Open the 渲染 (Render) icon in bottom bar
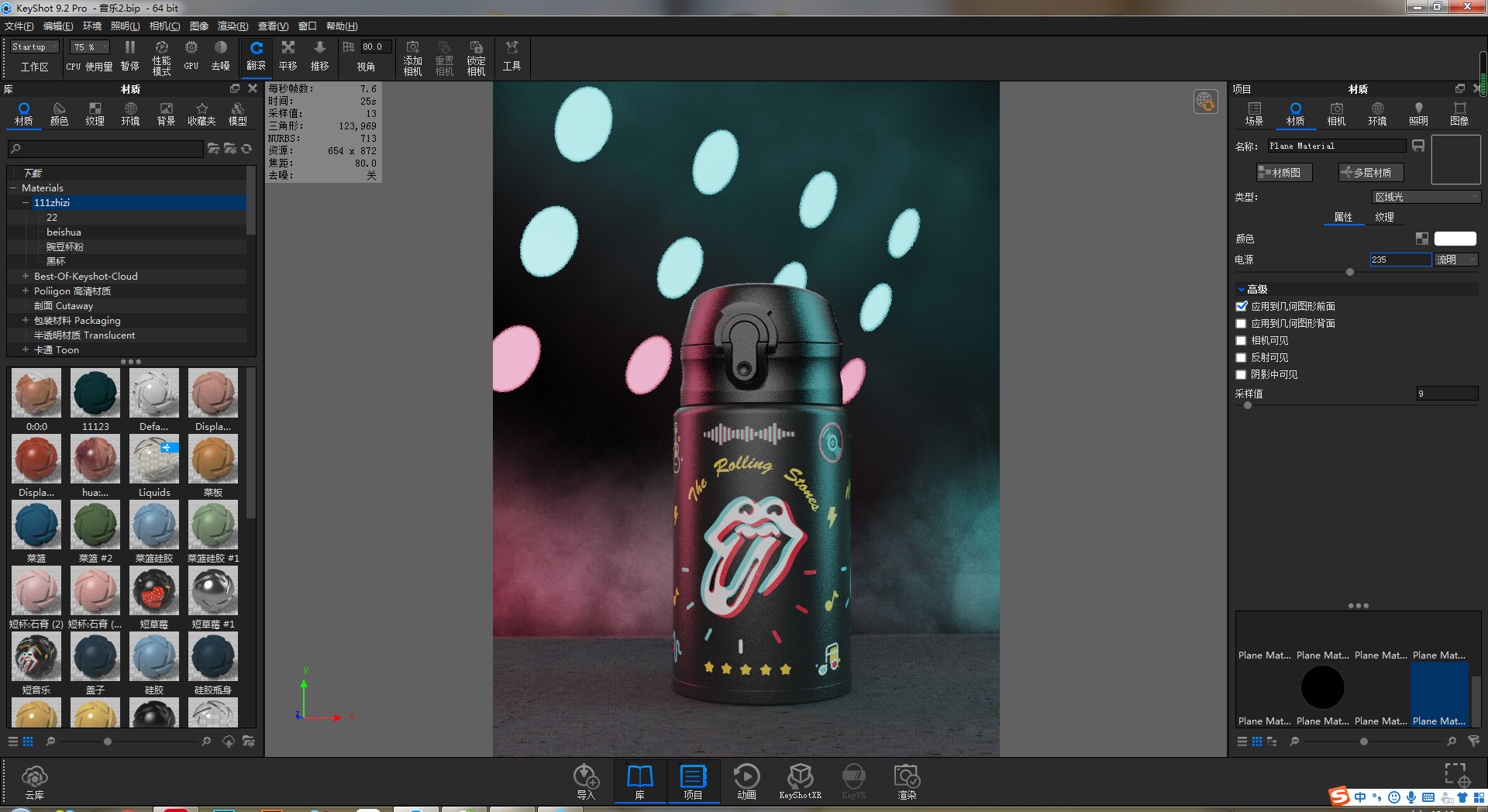The width and height of the screenshot is (1488, 812). click(905, 780)
